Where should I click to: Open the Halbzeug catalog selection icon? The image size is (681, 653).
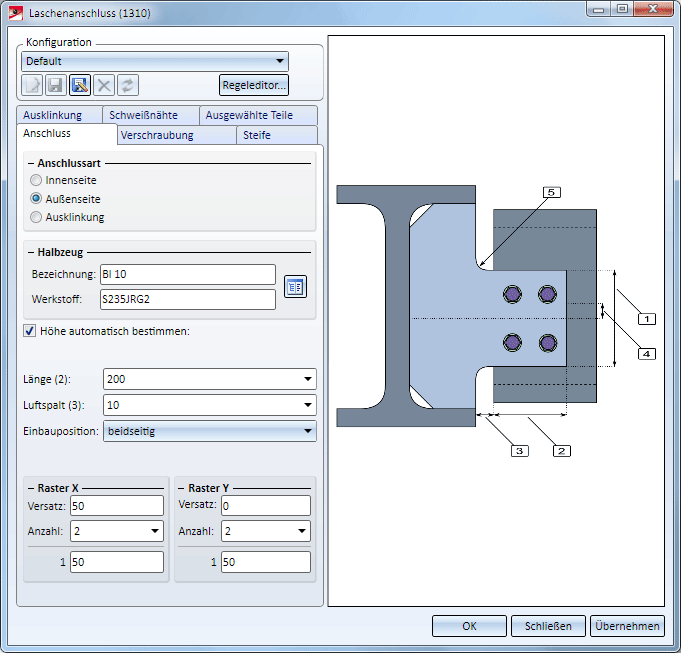coord(295,287)
